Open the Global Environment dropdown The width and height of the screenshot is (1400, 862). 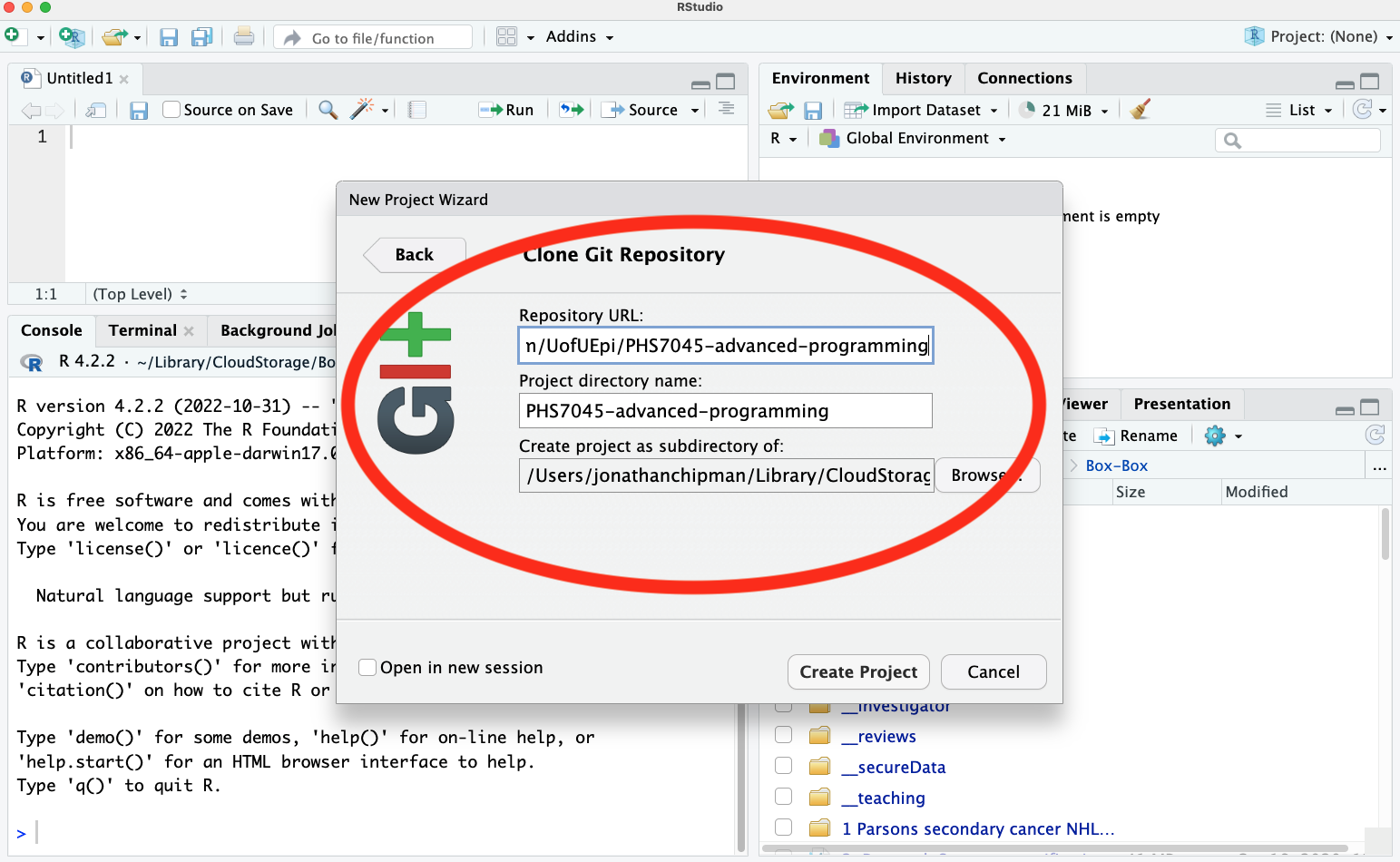(x=913, y=139)
